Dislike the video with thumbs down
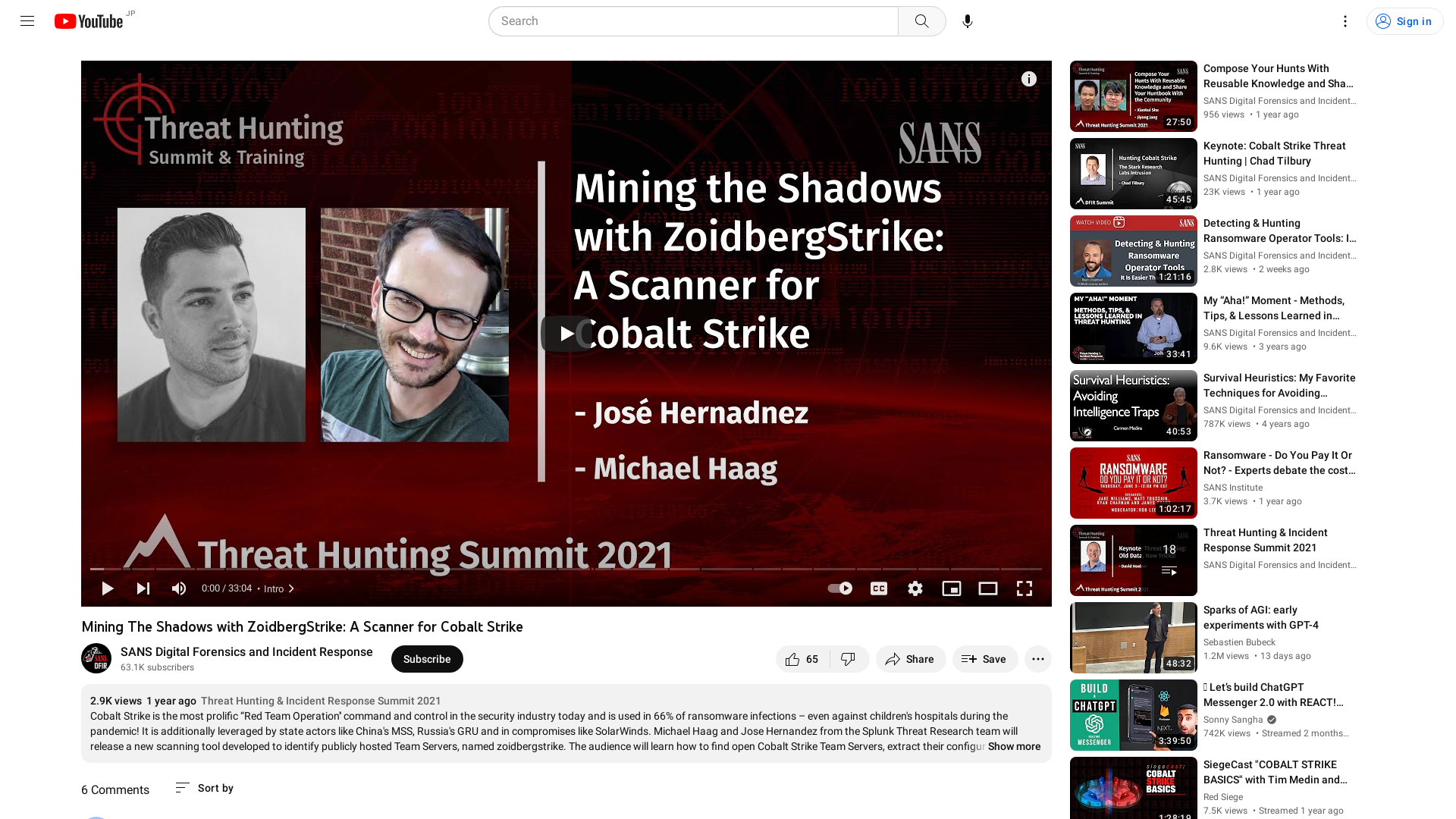 pos(849,659)
